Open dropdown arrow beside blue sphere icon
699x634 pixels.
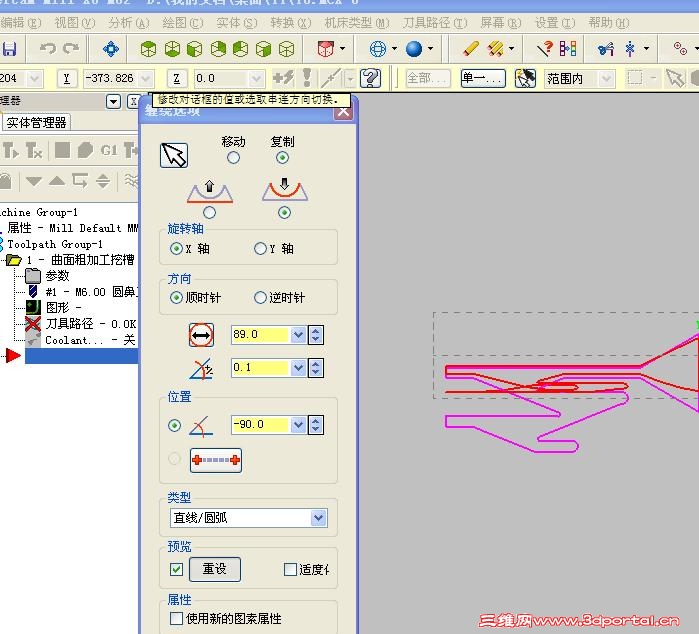pyautogui.click(x=431, y=49)
